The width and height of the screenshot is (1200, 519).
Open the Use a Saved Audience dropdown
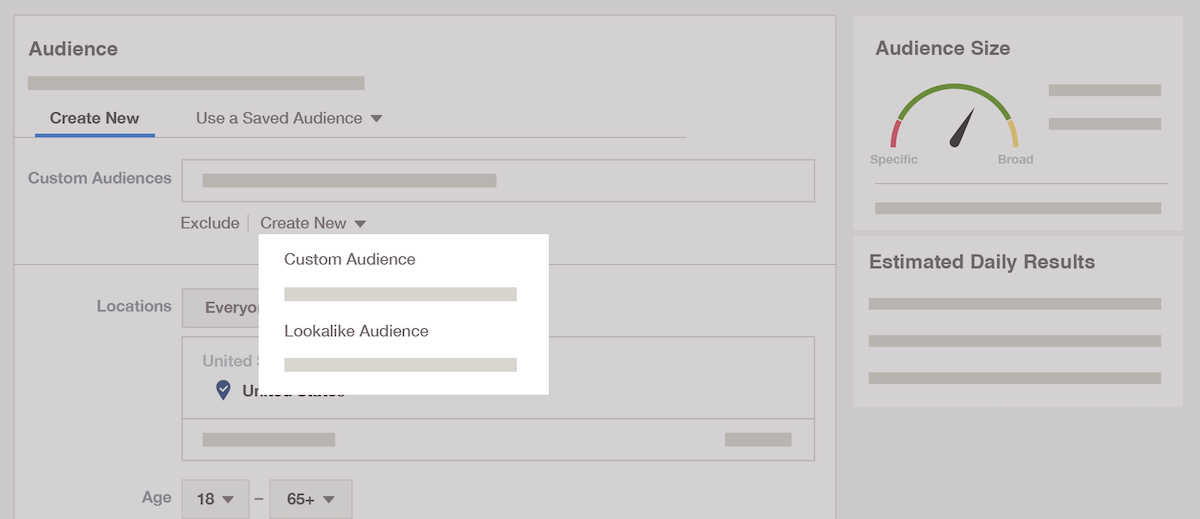tap(289, 118)
